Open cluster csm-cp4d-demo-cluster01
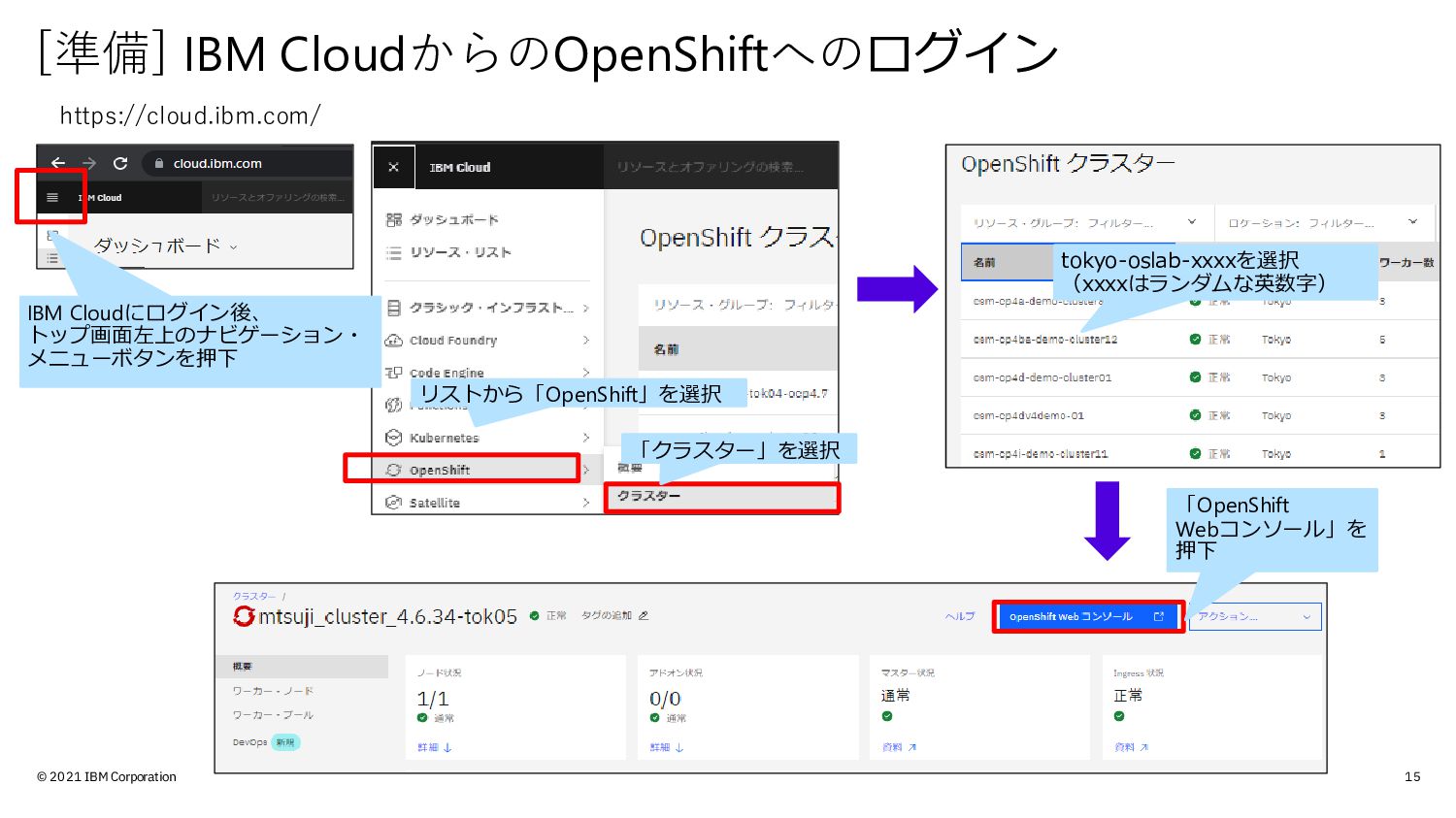 (1042, 377)
